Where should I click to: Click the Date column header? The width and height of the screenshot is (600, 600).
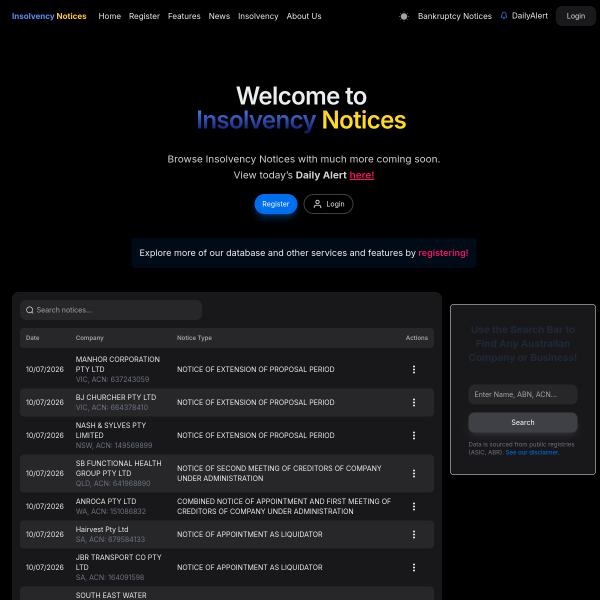coord(33,338)
